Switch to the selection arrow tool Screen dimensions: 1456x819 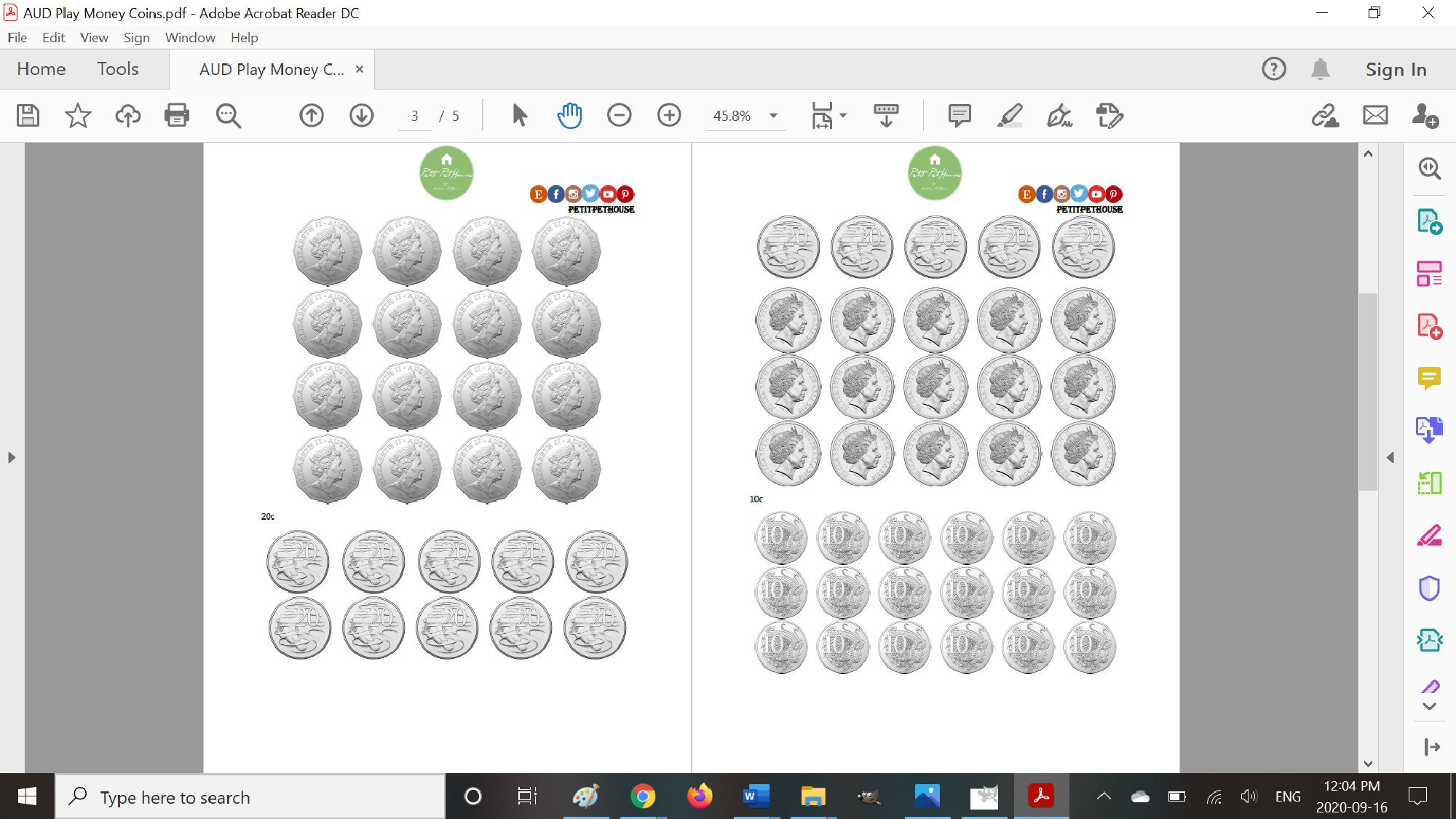(x=519, y=115)
